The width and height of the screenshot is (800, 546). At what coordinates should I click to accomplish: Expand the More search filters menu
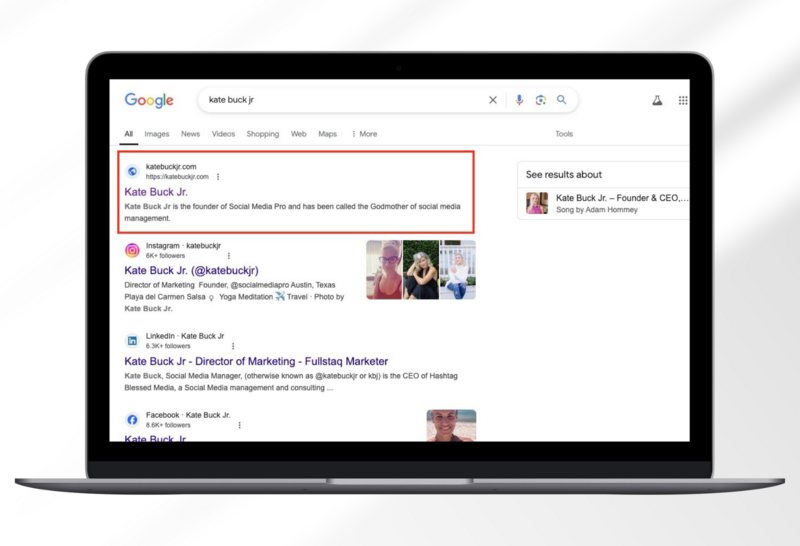tap(365, 134)
